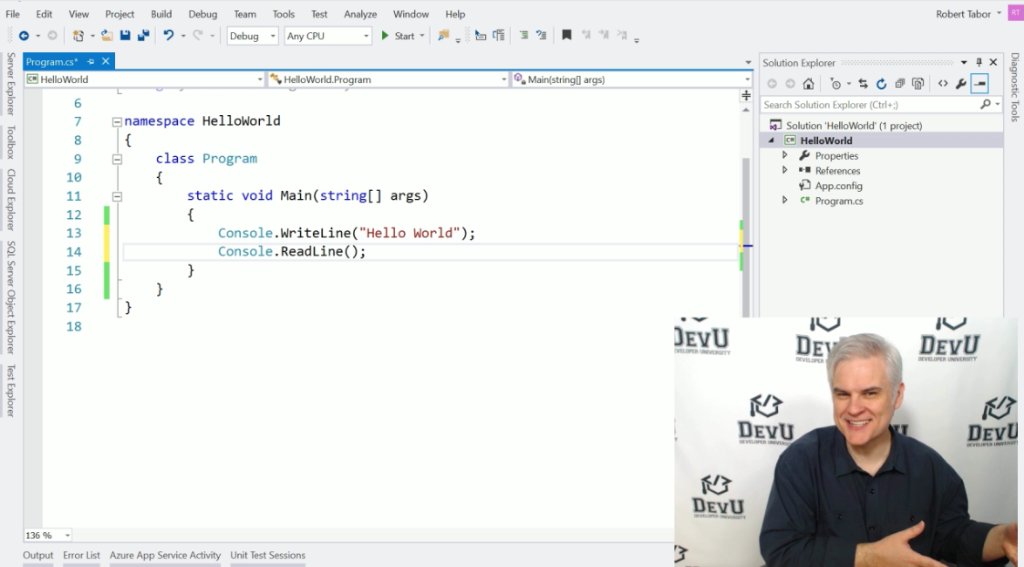Viewport: 1024px width, 567px height.
Task: Open the Edit menu
Action: pos(44,14)
